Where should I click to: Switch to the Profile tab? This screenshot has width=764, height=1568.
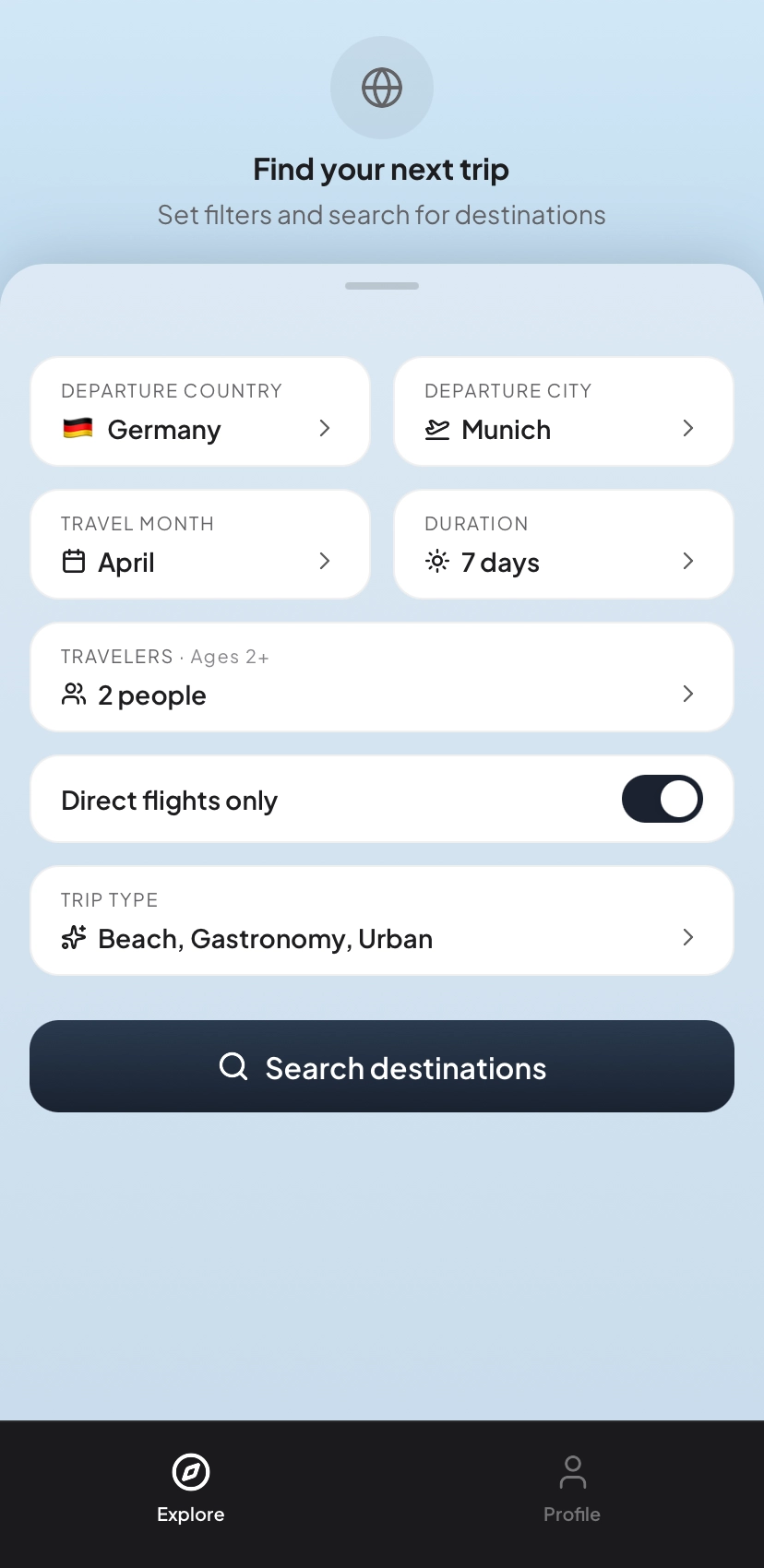pyautogui.click(x=572, y=1489)
